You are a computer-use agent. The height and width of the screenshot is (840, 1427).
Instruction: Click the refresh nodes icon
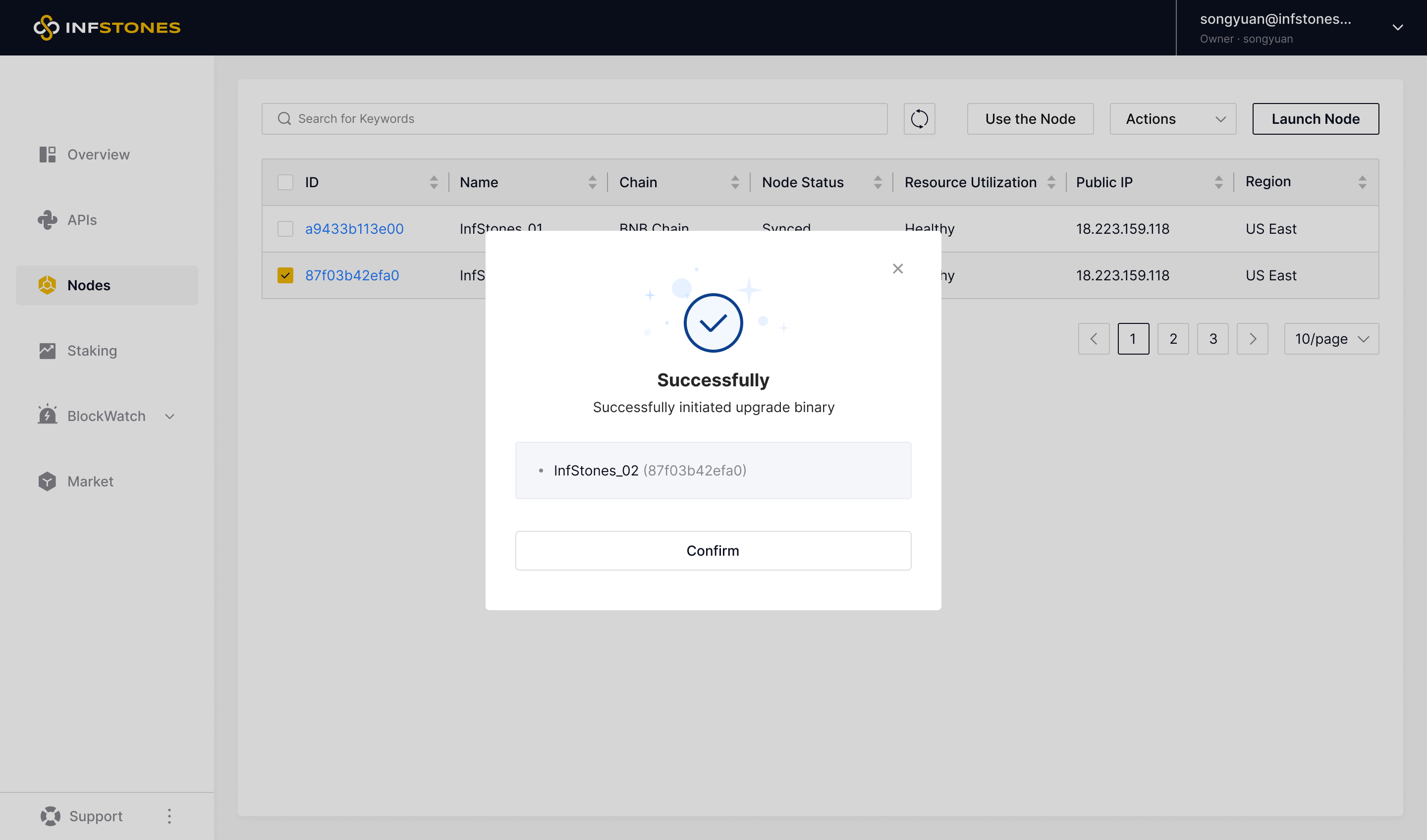tap(919, 119)
